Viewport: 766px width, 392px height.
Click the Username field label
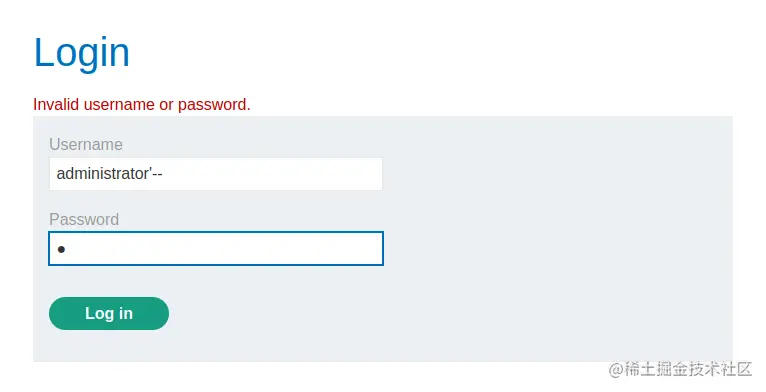[86, 145]
